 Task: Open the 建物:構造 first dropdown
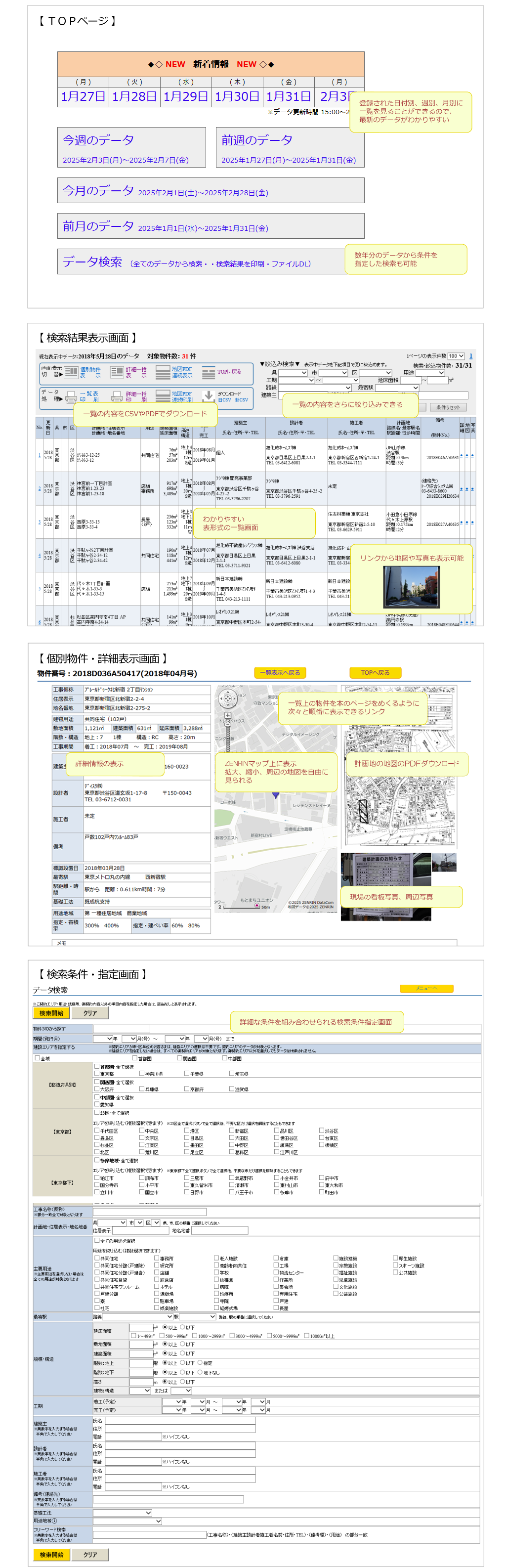139,1390
